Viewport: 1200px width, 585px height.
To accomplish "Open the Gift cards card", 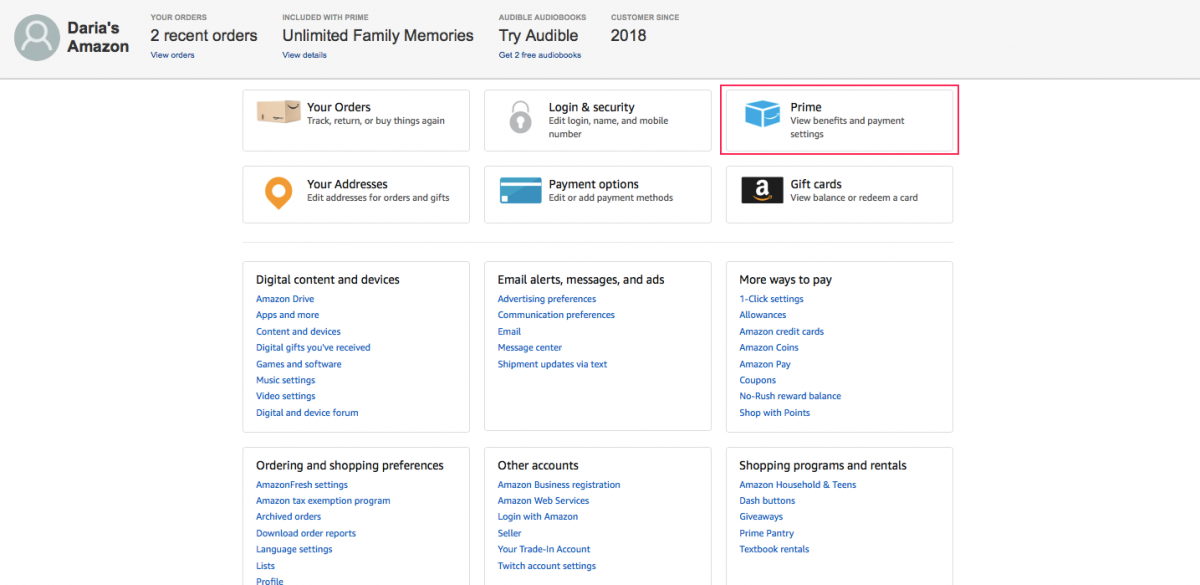I will tap(839, 194).
